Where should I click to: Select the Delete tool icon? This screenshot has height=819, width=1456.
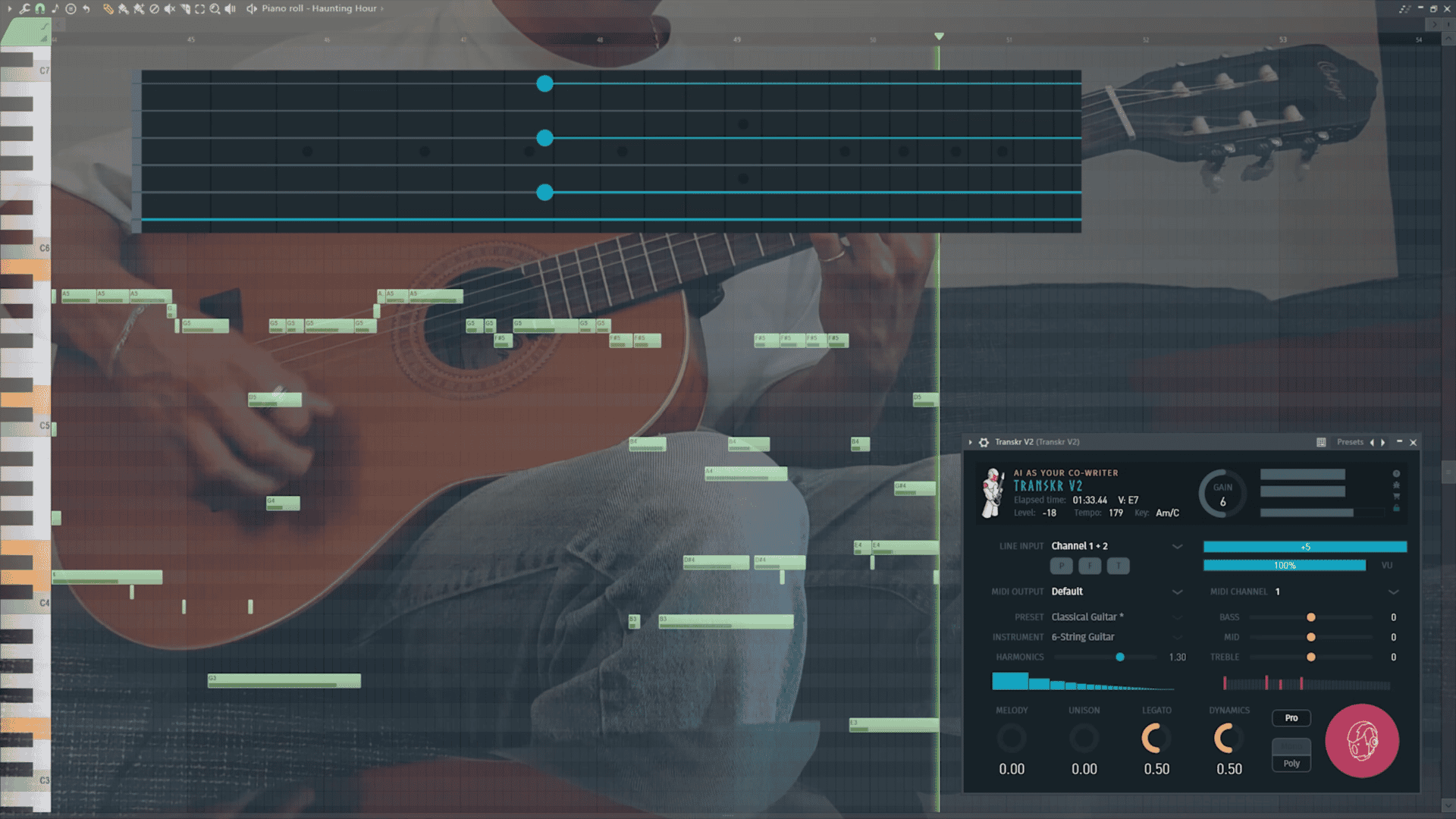pos(154,9)
